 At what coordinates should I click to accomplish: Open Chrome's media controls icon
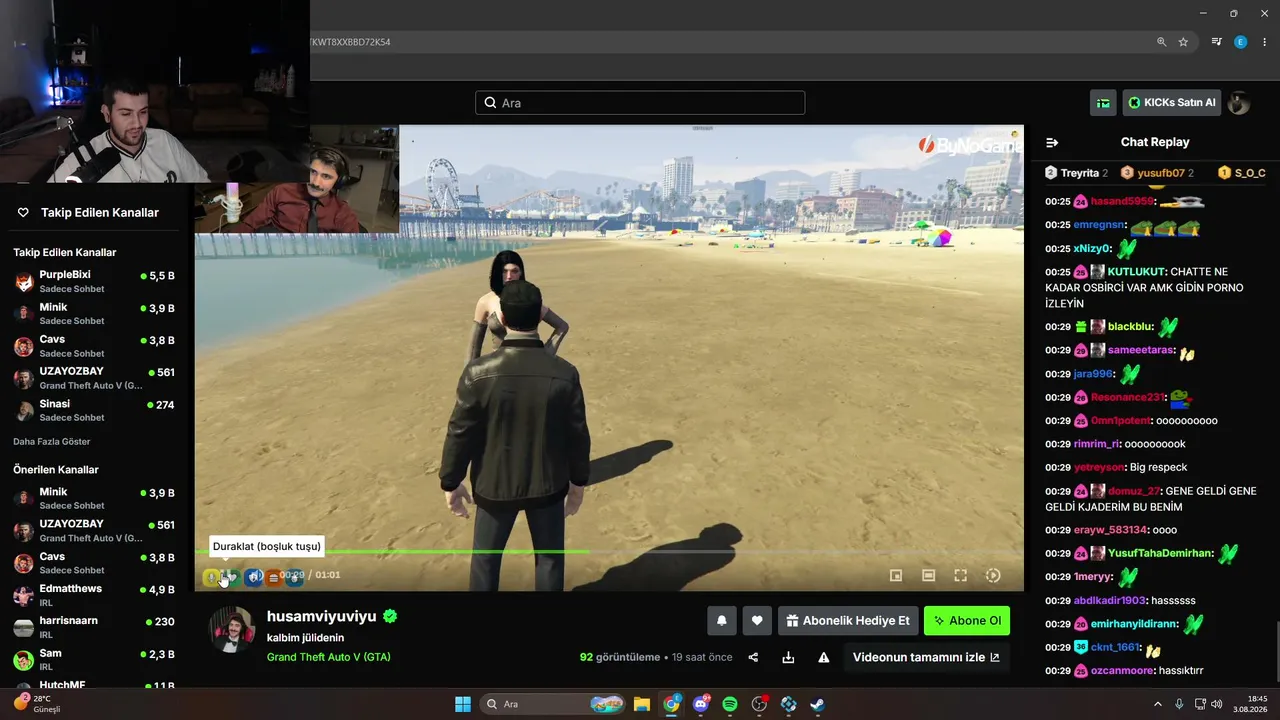pos(1216,42)
